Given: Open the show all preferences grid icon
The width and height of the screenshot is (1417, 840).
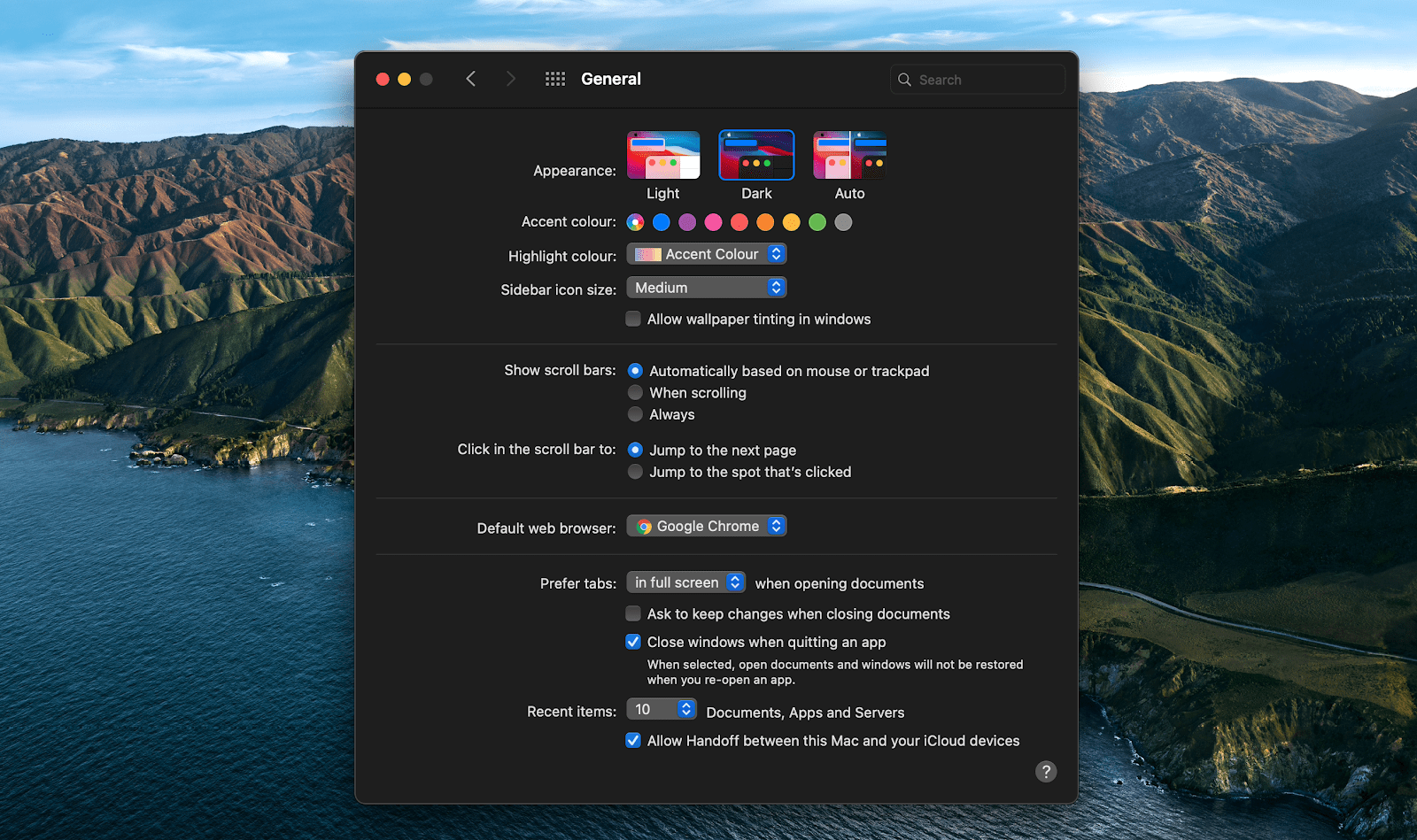Looking at the screenshot, I should [x=555, y=79].
